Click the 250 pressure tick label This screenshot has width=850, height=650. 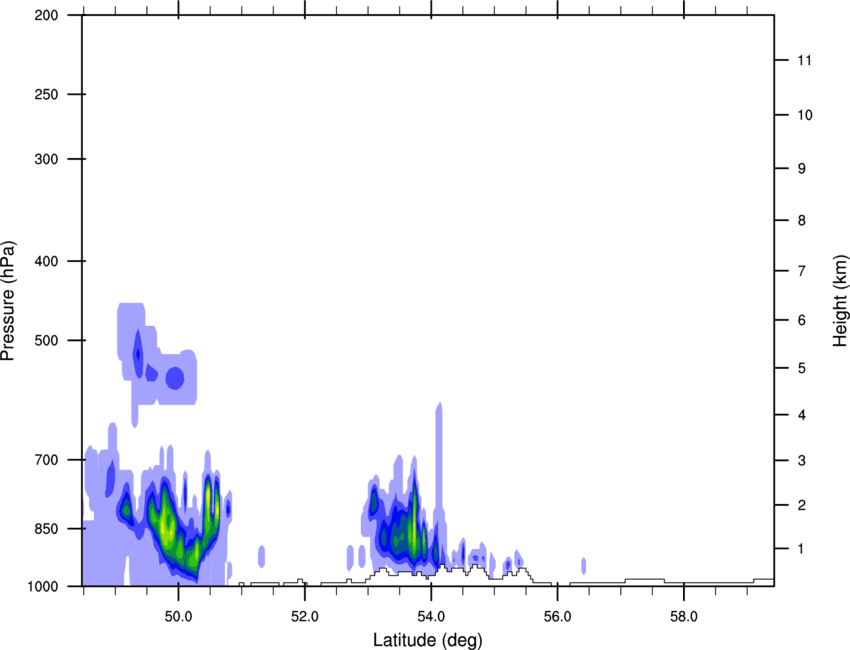pos(46,94)
